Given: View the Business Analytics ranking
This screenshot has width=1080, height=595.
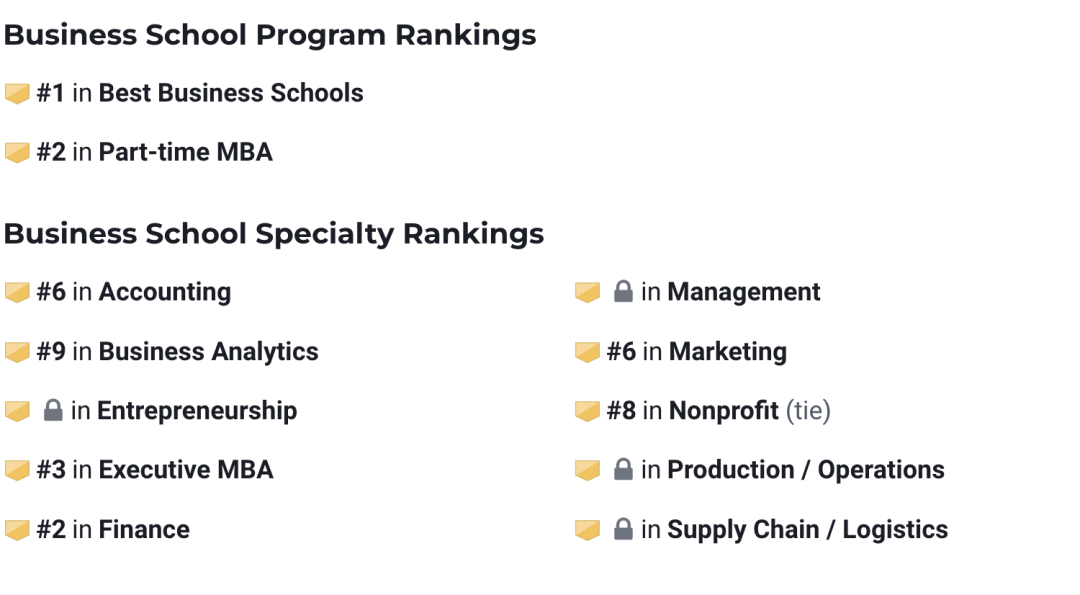Looking at the screenshot, I should (208, 352).
